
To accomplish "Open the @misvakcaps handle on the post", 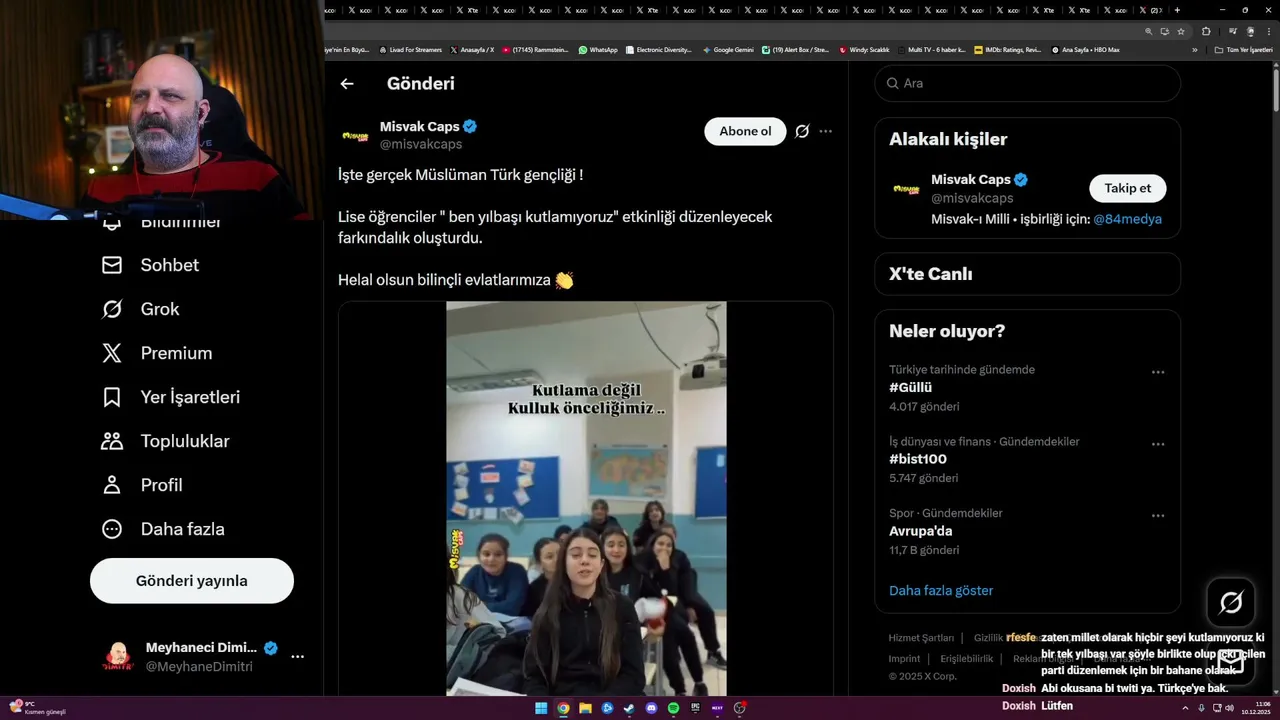I will (421, 144).
